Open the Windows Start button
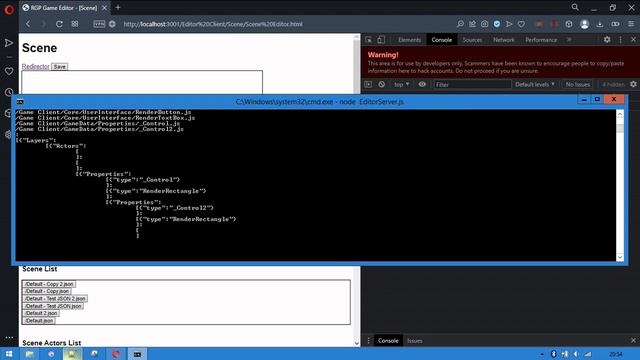The height and width of the screenshot is (360, 640). pos(9,354)
